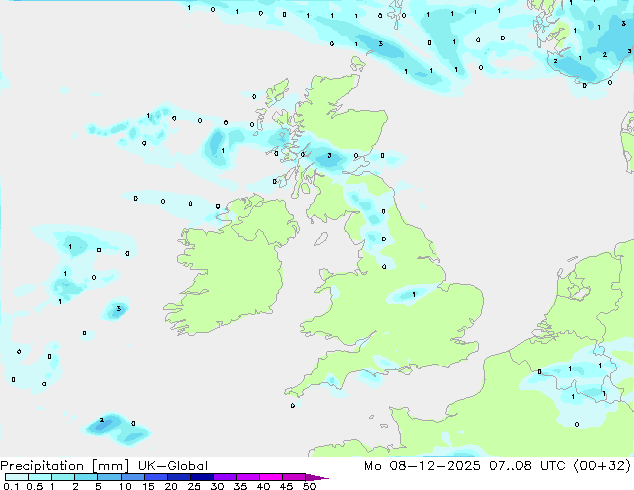Pick the magenta swatch between 40 and 45

(271, 477)
